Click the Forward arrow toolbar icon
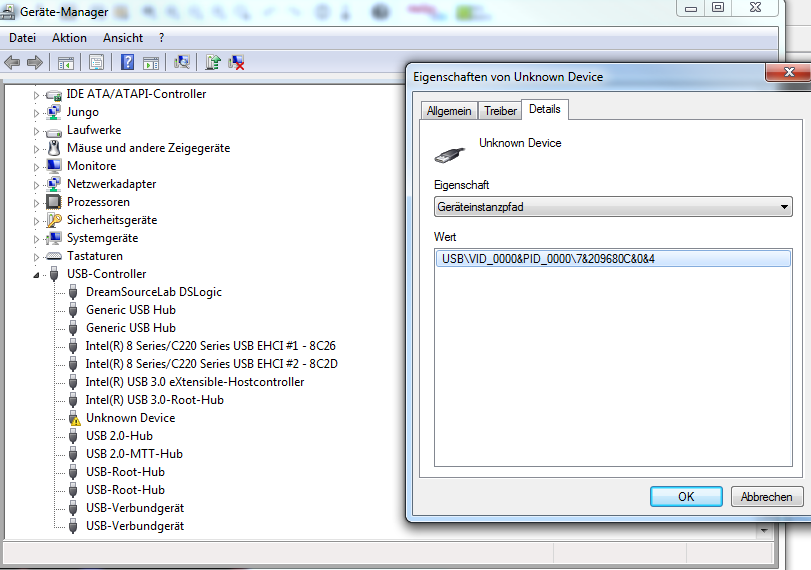The height and width of the screenshot is (570, 811). (x=35, y=63)
